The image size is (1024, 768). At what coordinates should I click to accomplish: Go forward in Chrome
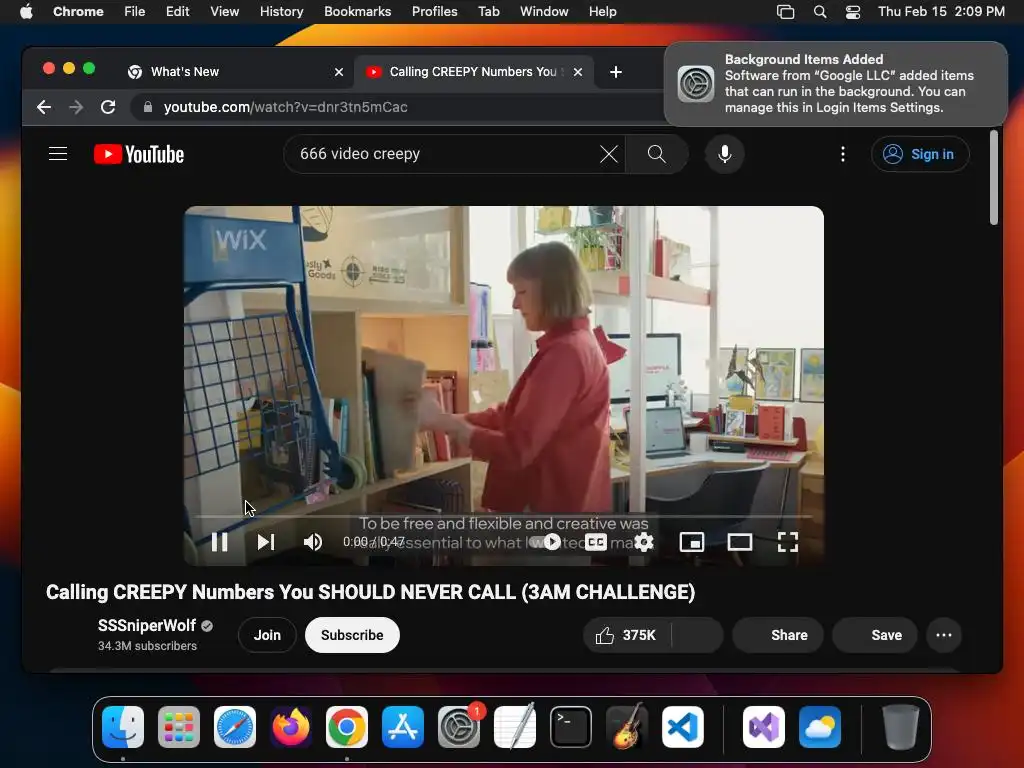pos(76,107)
